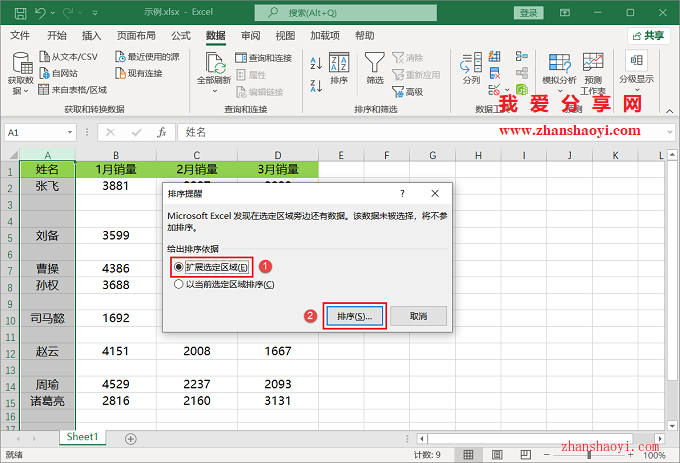Switch to Formulas (公式) tab
680x463 pixels.
click(x=181, y=36)
